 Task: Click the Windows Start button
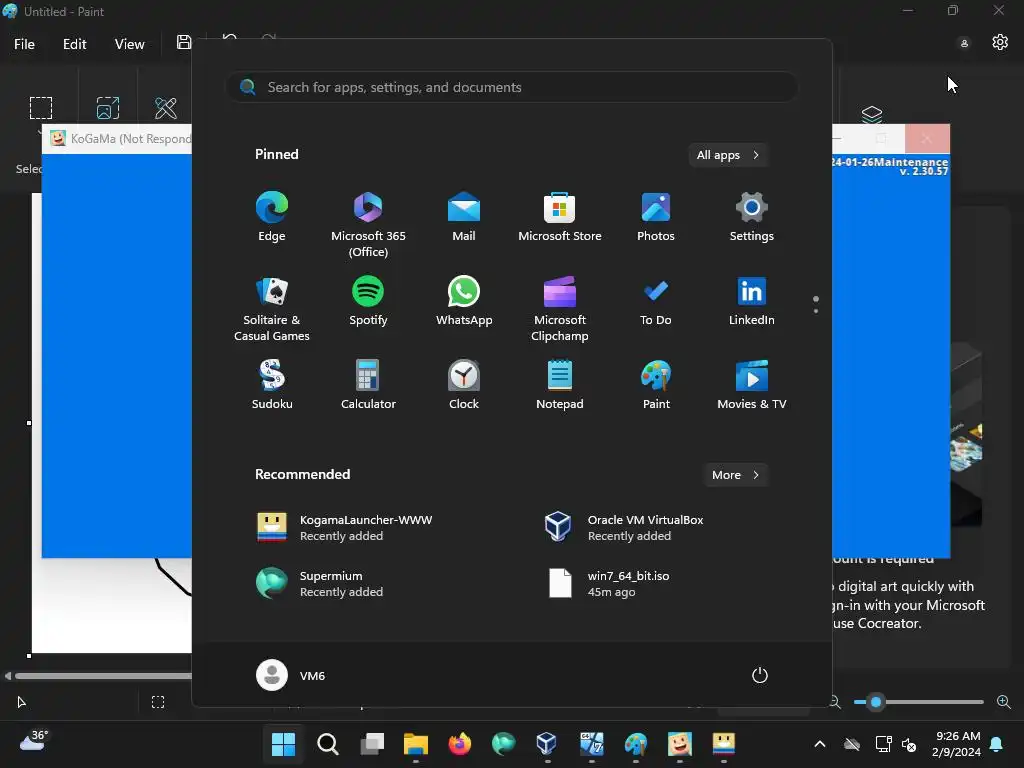[283, 744]
